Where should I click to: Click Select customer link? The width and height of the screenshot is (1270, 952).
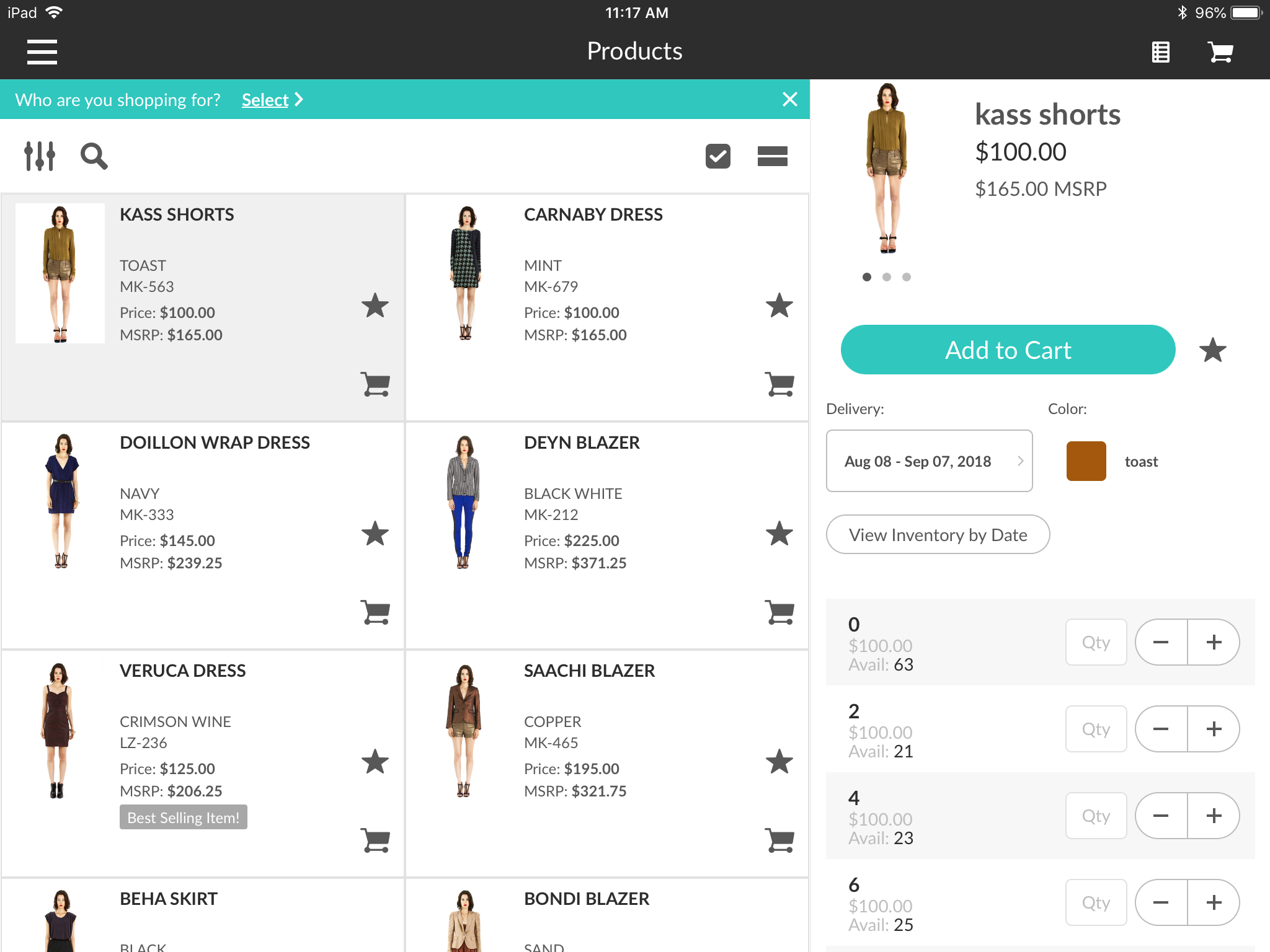[265, 100]
